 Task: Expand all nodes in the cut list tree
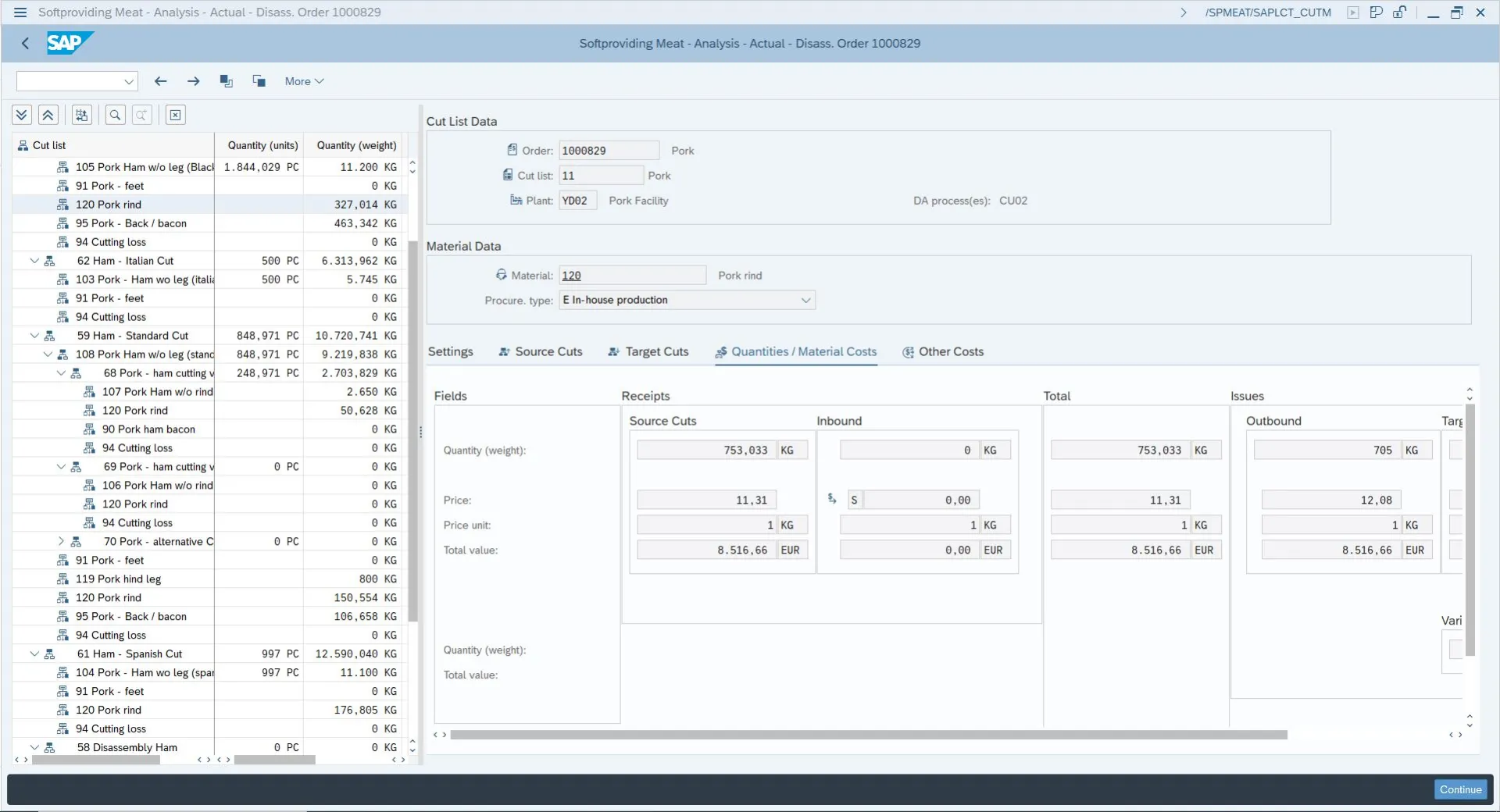22,116
